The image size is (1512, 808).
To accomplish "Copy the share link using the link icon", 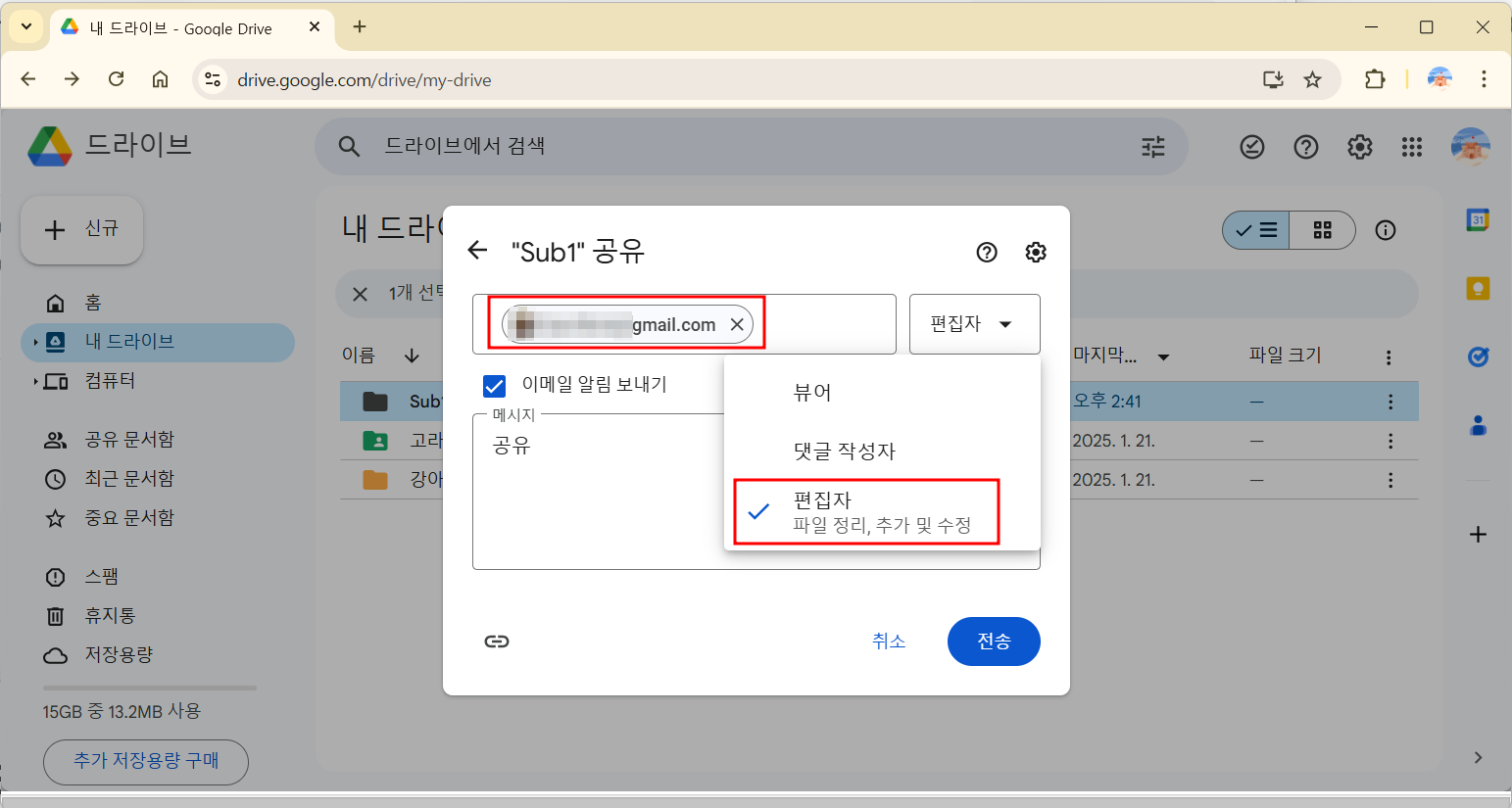I will point(497,642).
